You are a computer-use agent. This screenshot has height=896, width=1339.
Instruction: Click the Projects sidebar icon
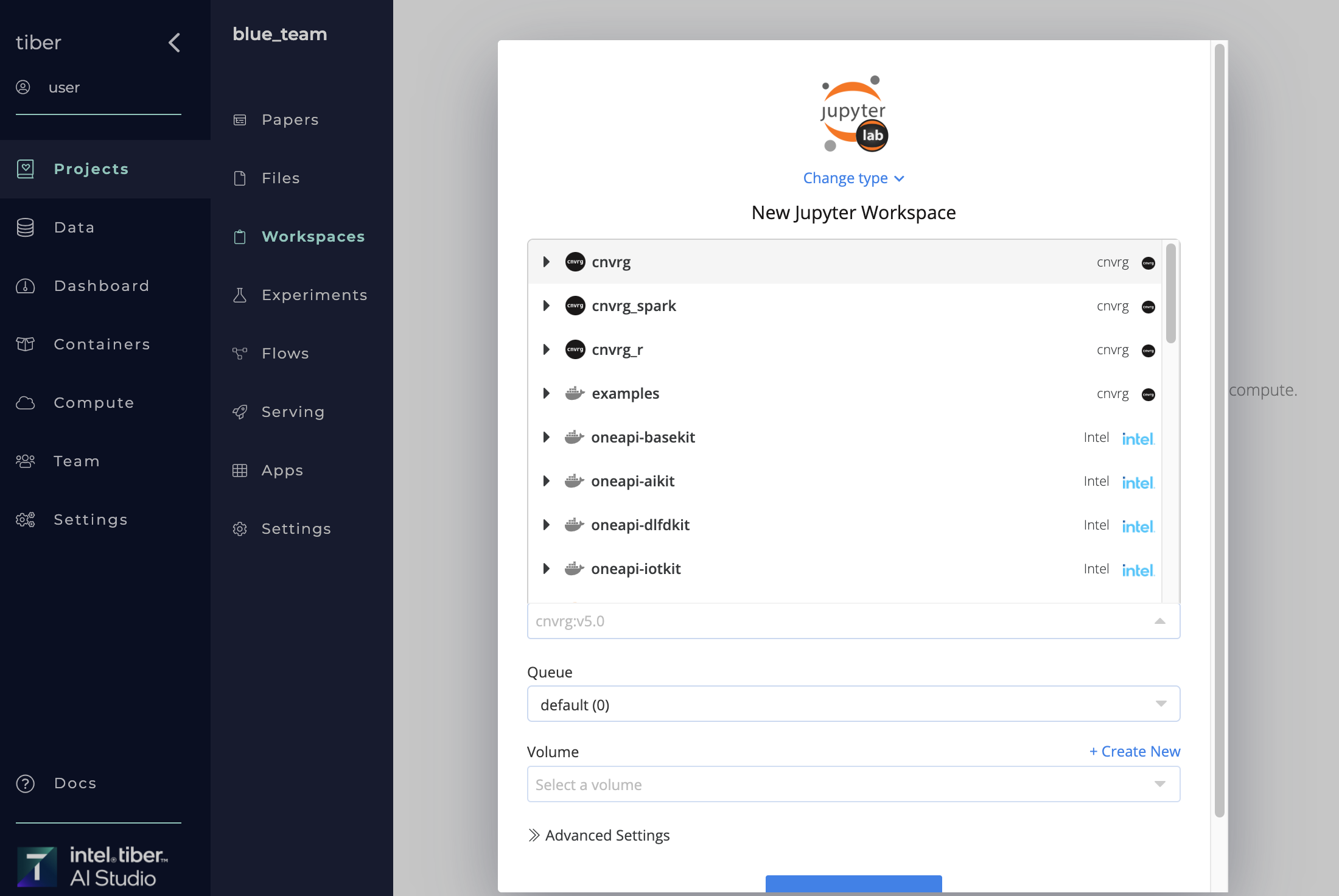26,169
